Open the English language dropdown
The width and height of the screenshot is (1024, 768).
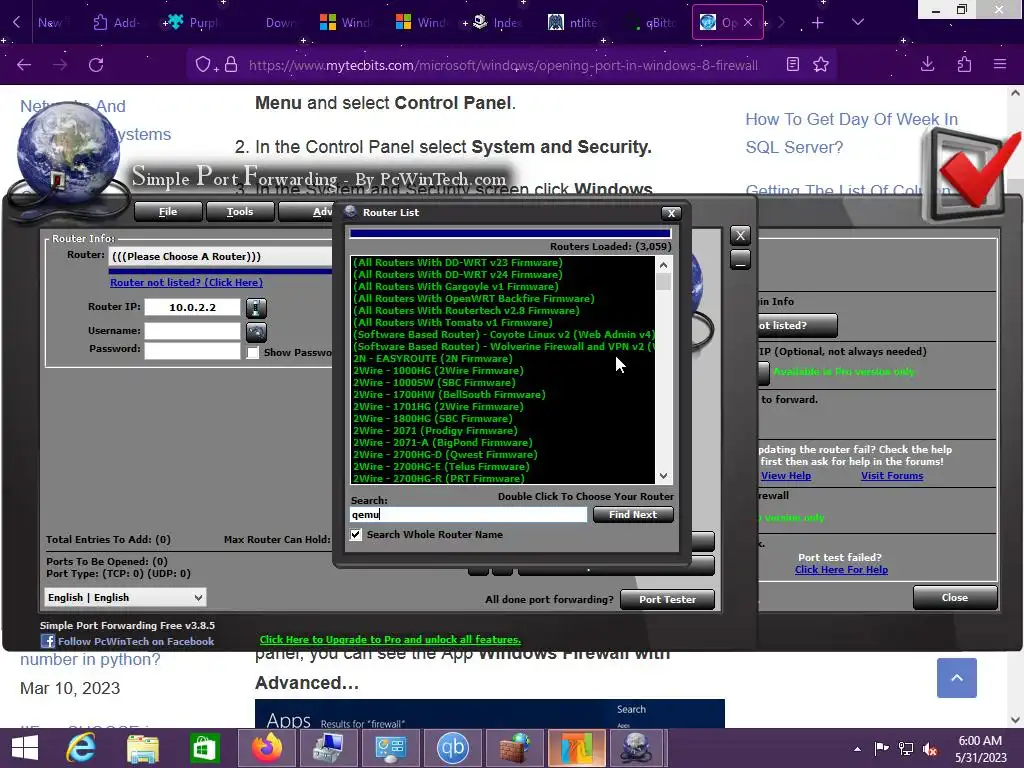pos(125,598)
